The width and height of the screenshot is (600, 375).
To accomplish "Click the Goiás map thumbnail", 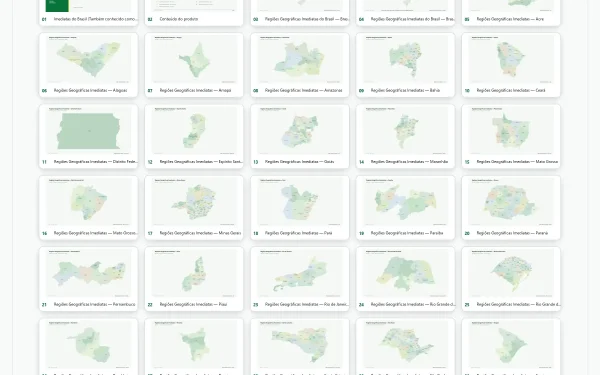I will pyautogui.click(x=300, y=130).
